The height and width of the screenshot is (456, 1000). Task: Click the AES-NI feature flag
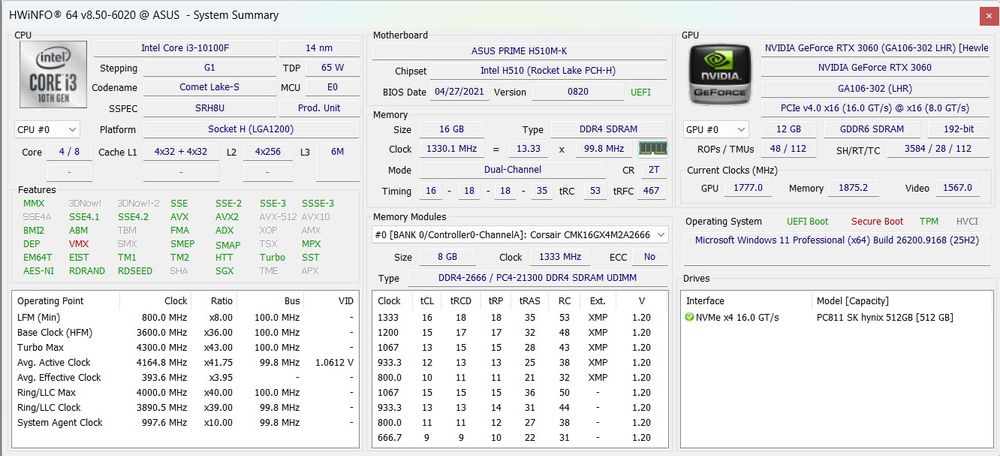39,270
